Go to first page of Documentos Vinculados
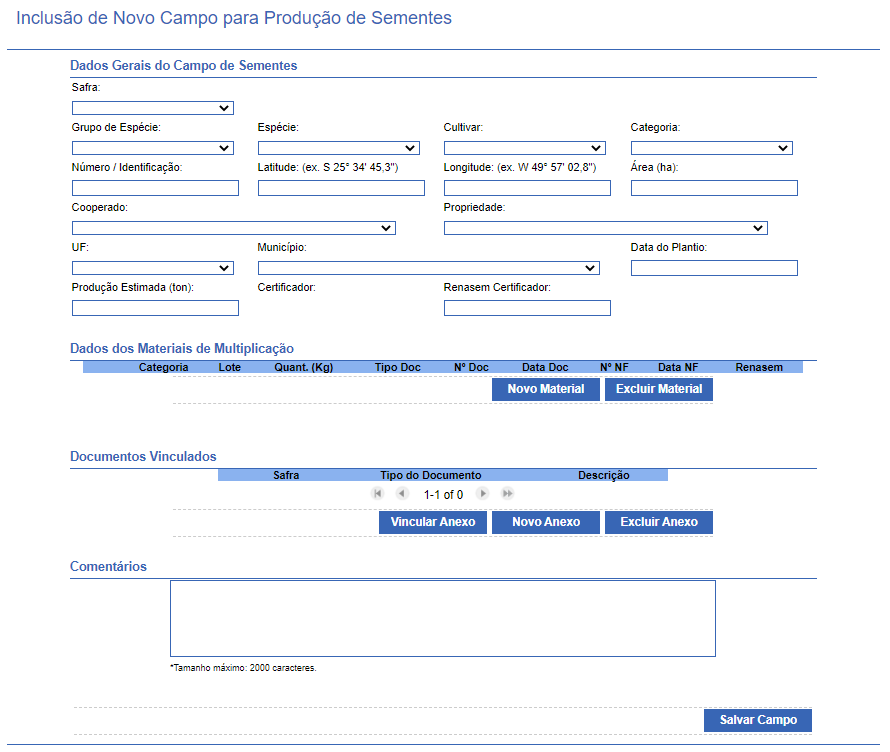This screenshot has height=752, width=890. (377, 493)
